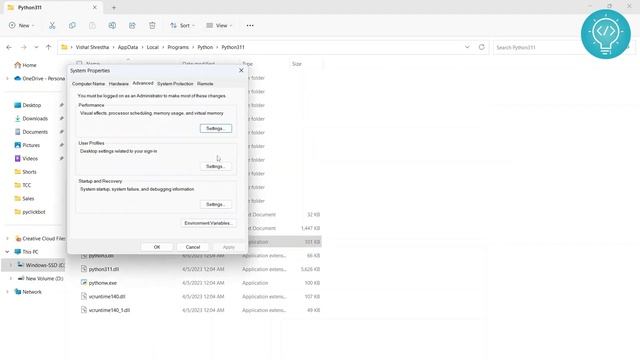The width and height of the screenshot is (640, 360).
Task: Click AppData in the address breadcrumb
Action: (128, 47)
